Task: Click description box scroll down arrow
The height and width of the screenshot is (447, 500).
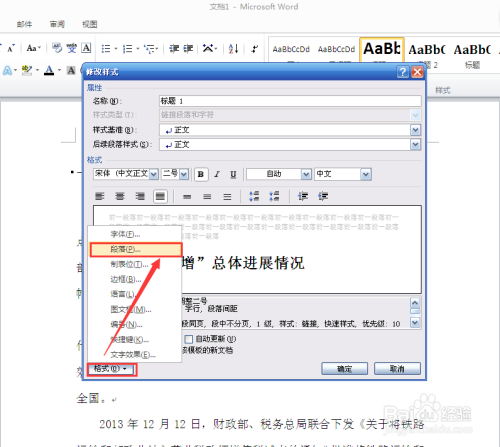Action: pos(415,322)
